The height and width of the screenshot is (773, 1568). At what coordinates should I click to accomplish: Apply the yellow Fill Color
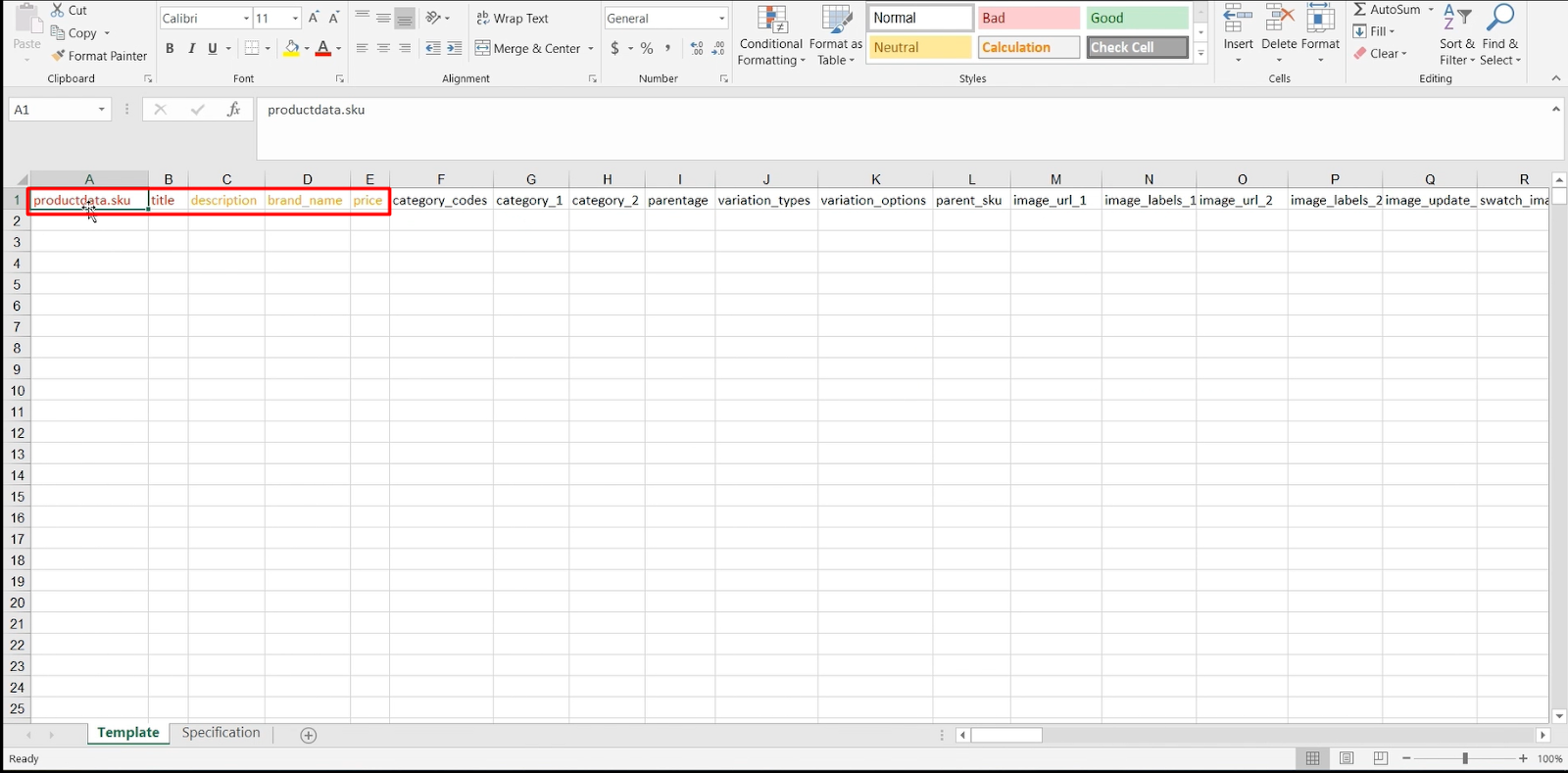tap(291, 48)
